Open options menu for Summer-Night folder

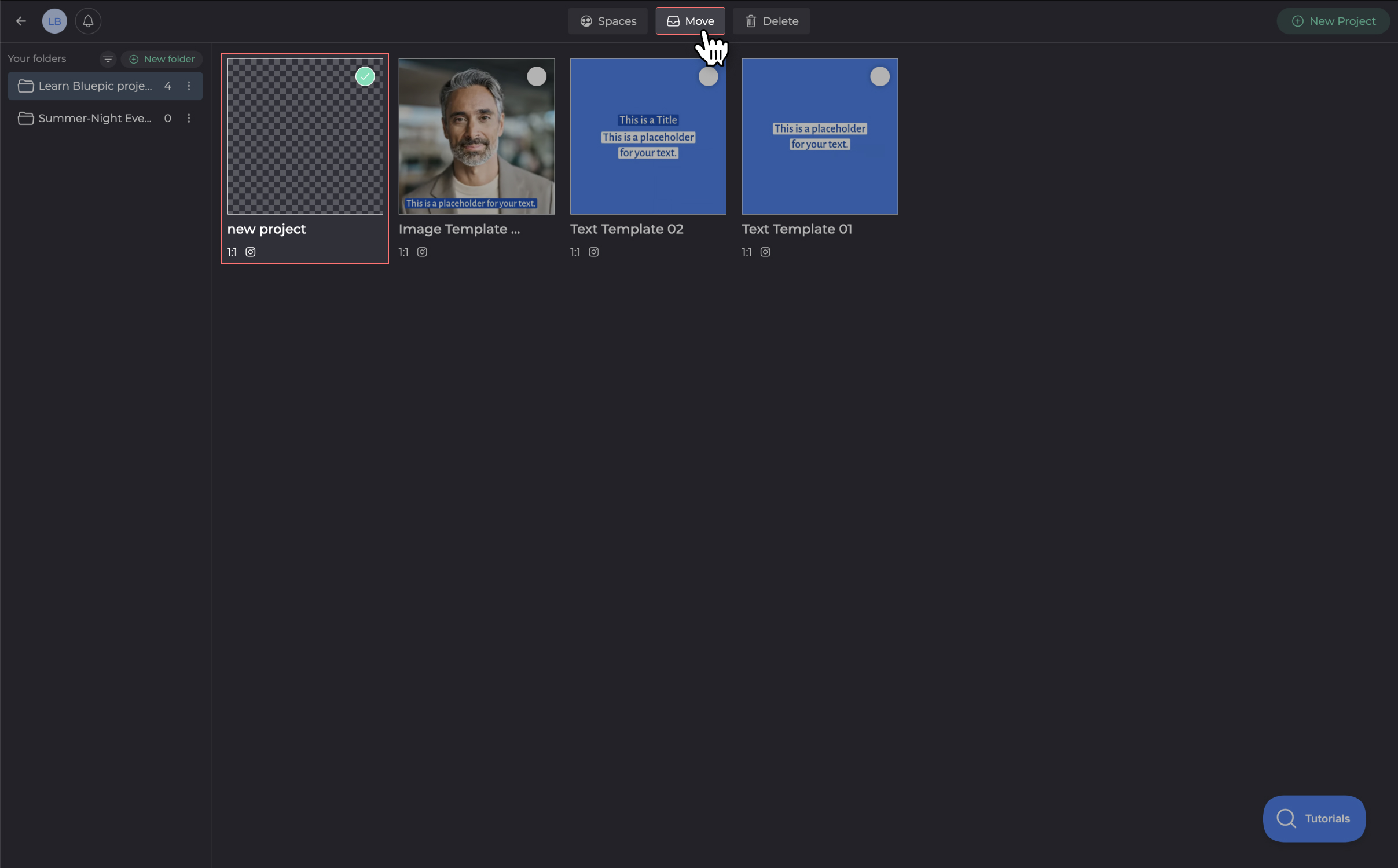tap(189, 119)
